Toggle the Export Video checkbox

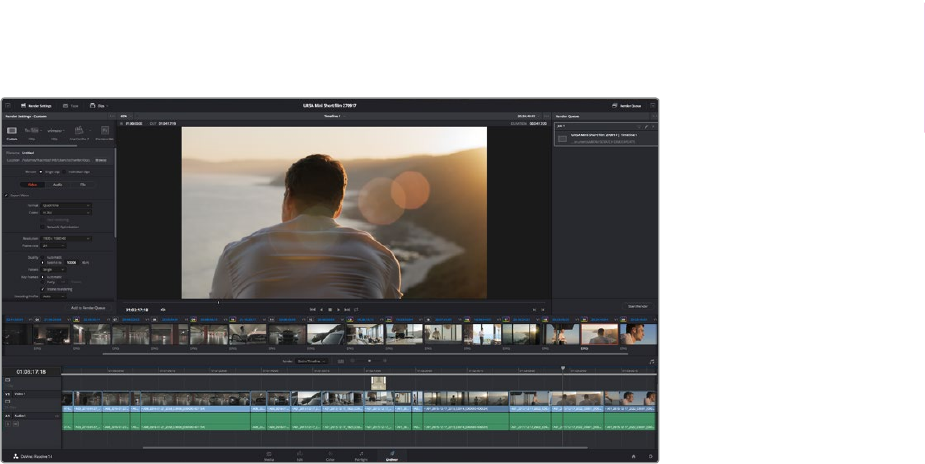coord(6,195)
